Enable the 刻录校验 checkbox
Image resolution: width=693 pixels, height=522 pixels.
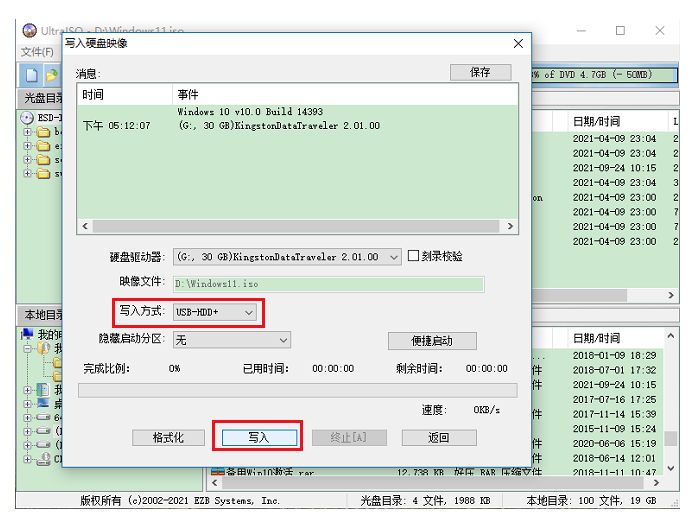click(414, 256)
